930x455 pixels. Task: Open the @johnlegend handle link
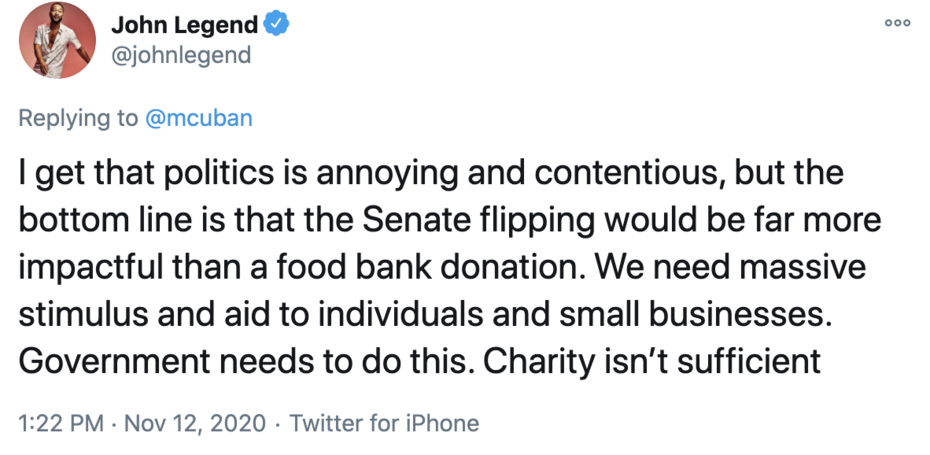181,54
